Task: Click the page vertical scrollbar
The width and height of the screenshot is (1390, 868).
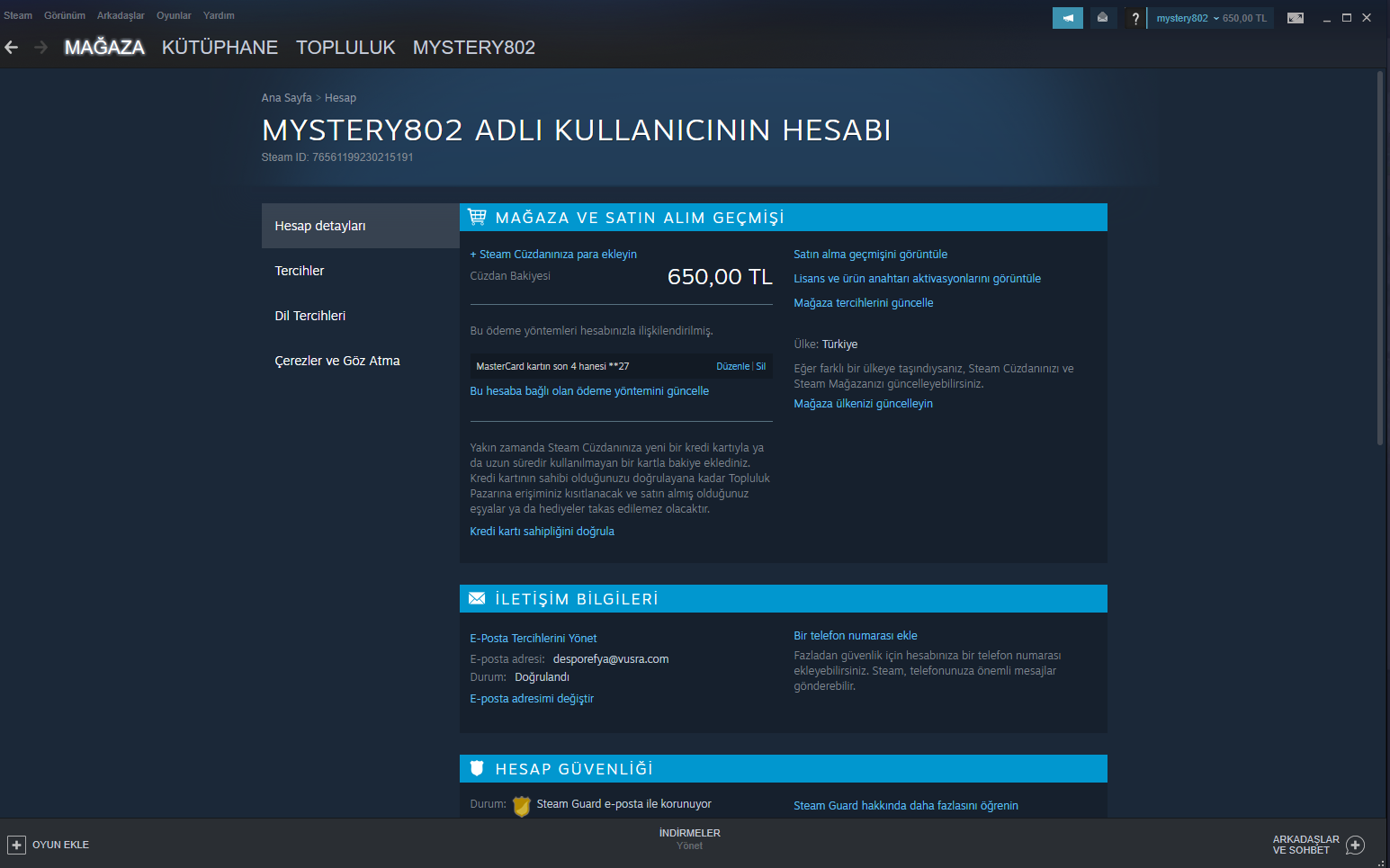Action: (x=1380, y=258)
